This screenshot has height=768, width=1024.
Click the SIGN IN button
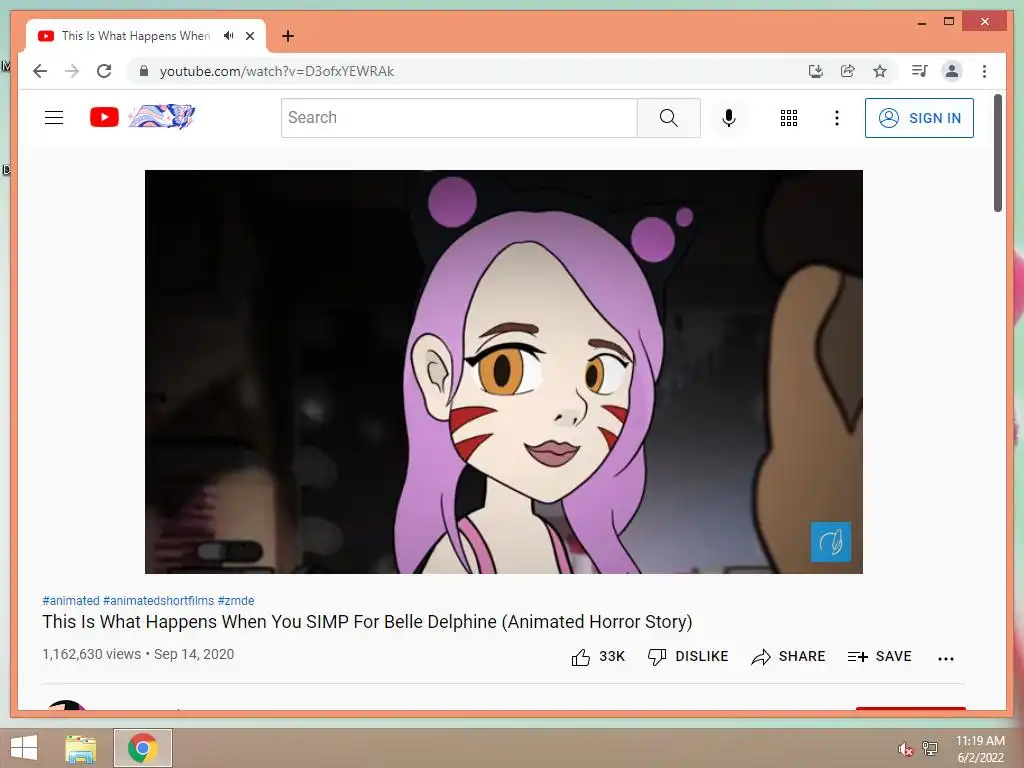(x=919, y=118)
